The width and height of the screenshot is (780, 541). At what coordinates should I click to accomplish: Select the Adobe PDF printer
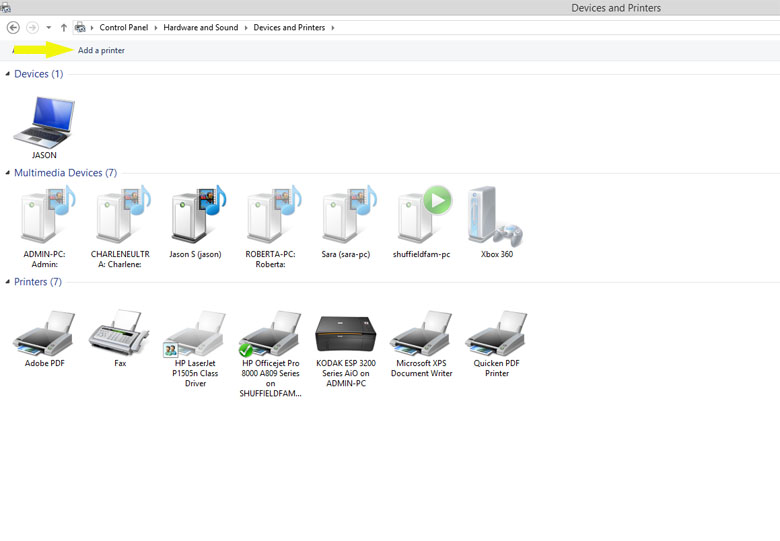pyautogui.click(x=44, y=336)
